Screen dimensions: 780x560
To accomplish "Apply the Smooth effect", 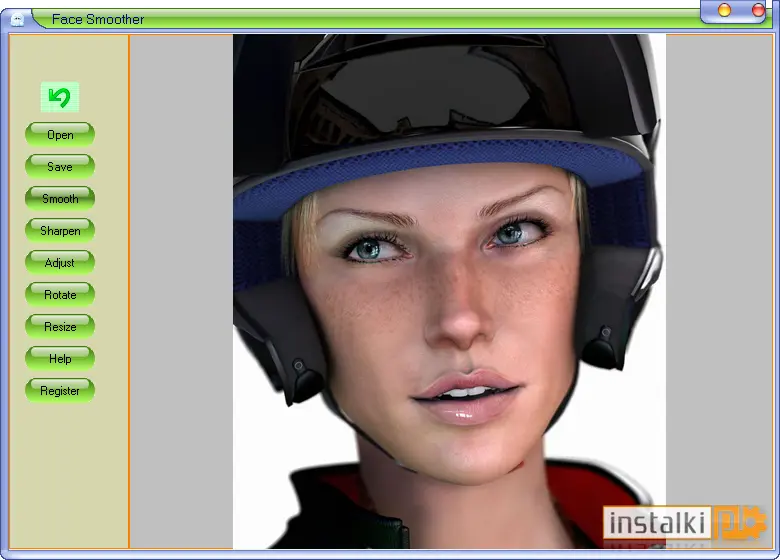I will [60, 199].
